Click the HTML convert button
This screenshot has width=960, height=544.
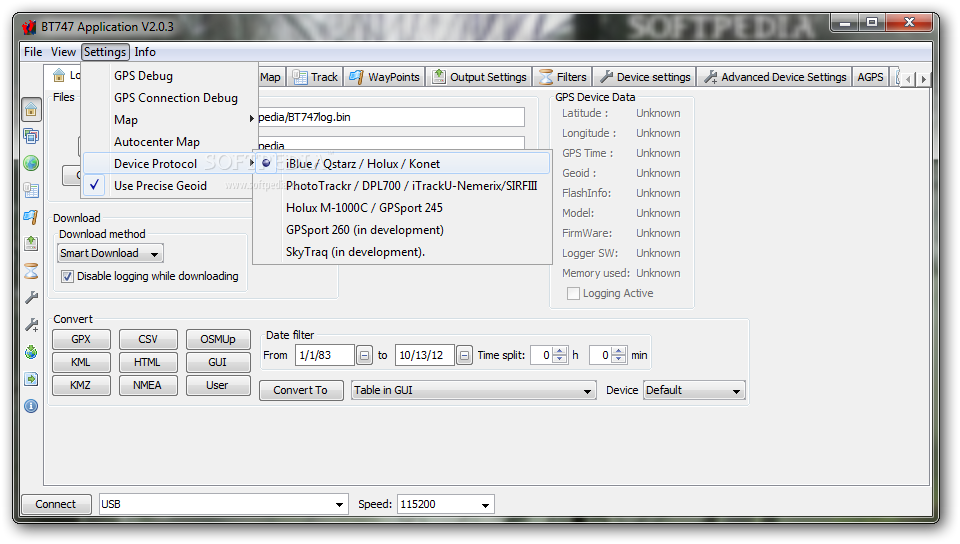148,362
